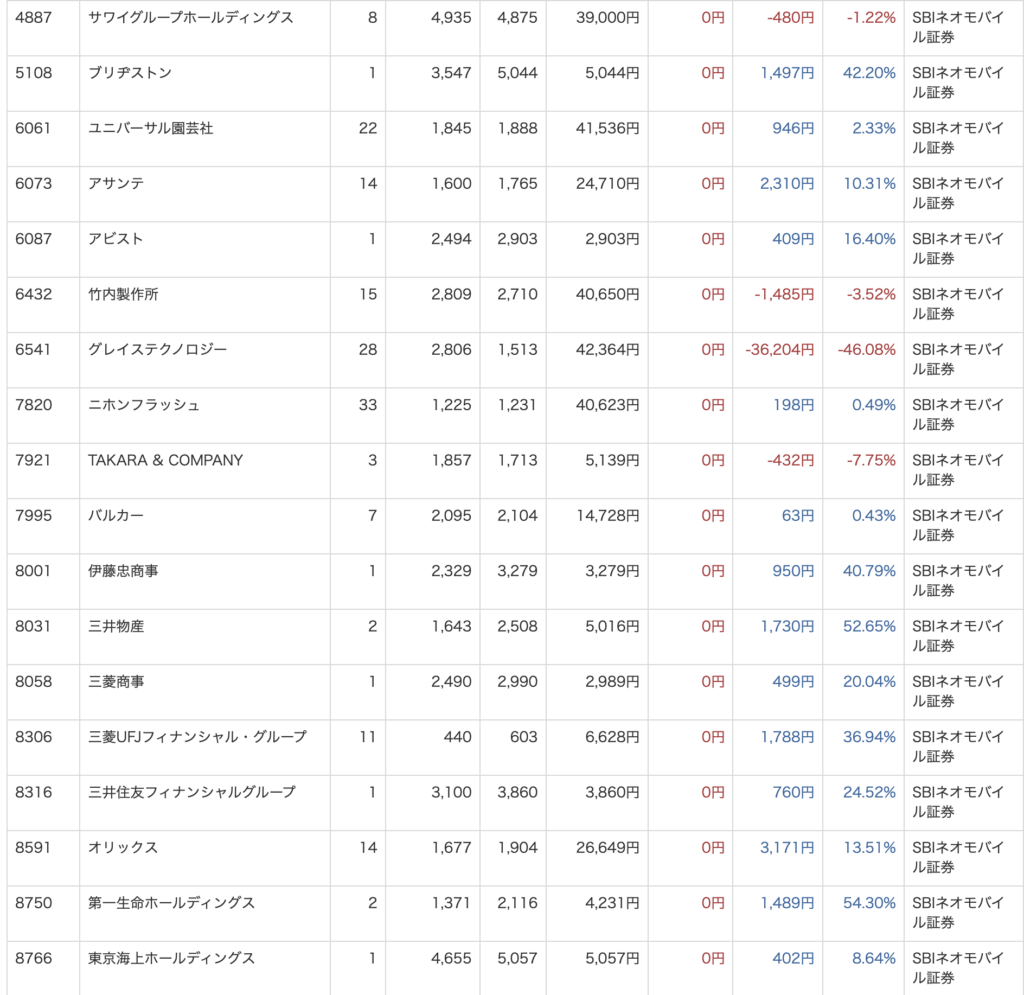Click 3,171円 profit value
Screen dimensions: 1024x995
(x=787, y=847)
